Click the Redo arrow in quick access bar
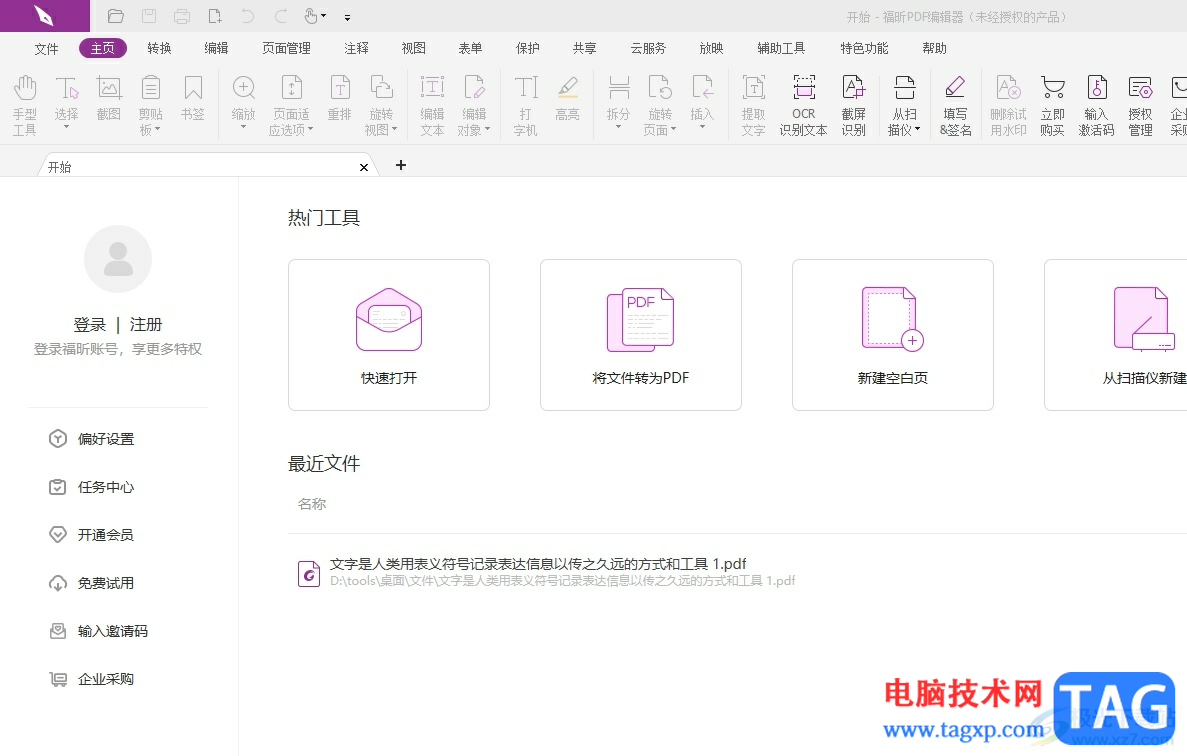Screen dimensions: 1187x756 [x=281, y=16]
